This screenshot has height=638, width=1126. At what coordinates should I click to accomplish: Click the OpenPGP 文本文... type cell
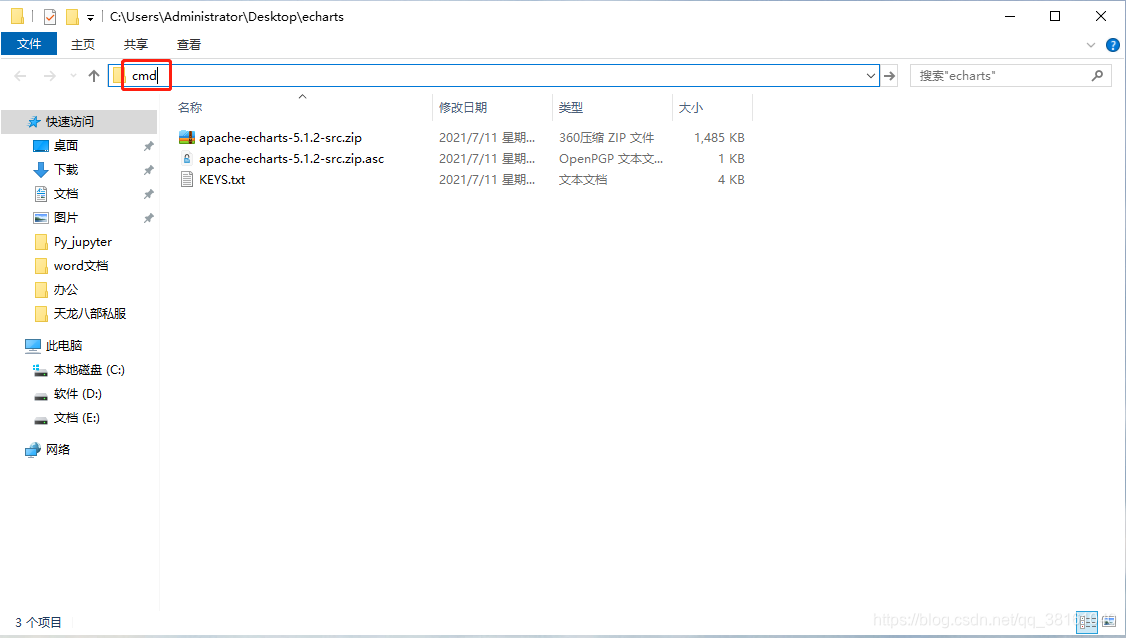coord(611,158)
